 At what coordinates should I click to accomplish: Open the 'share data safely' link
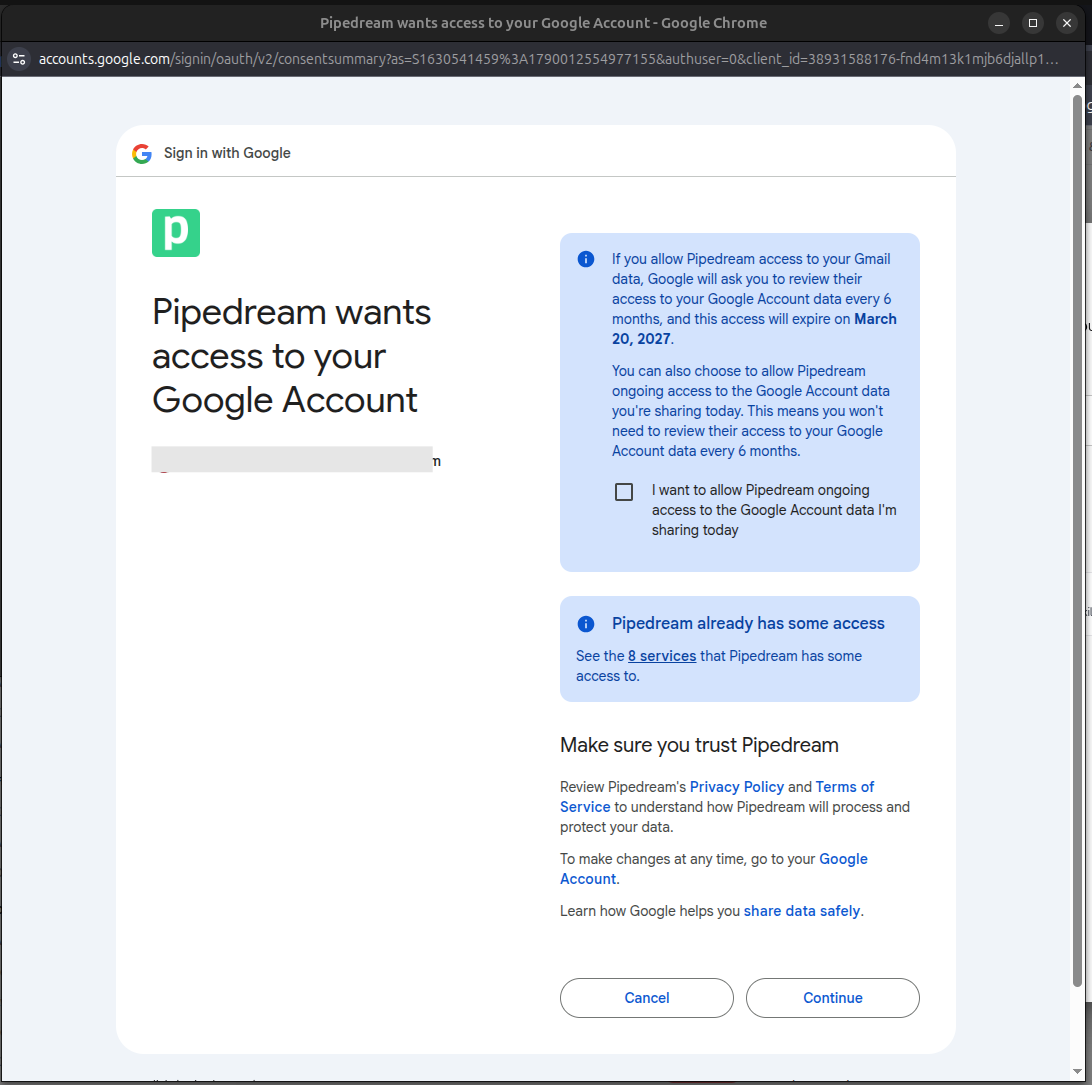tap(802, 911)
